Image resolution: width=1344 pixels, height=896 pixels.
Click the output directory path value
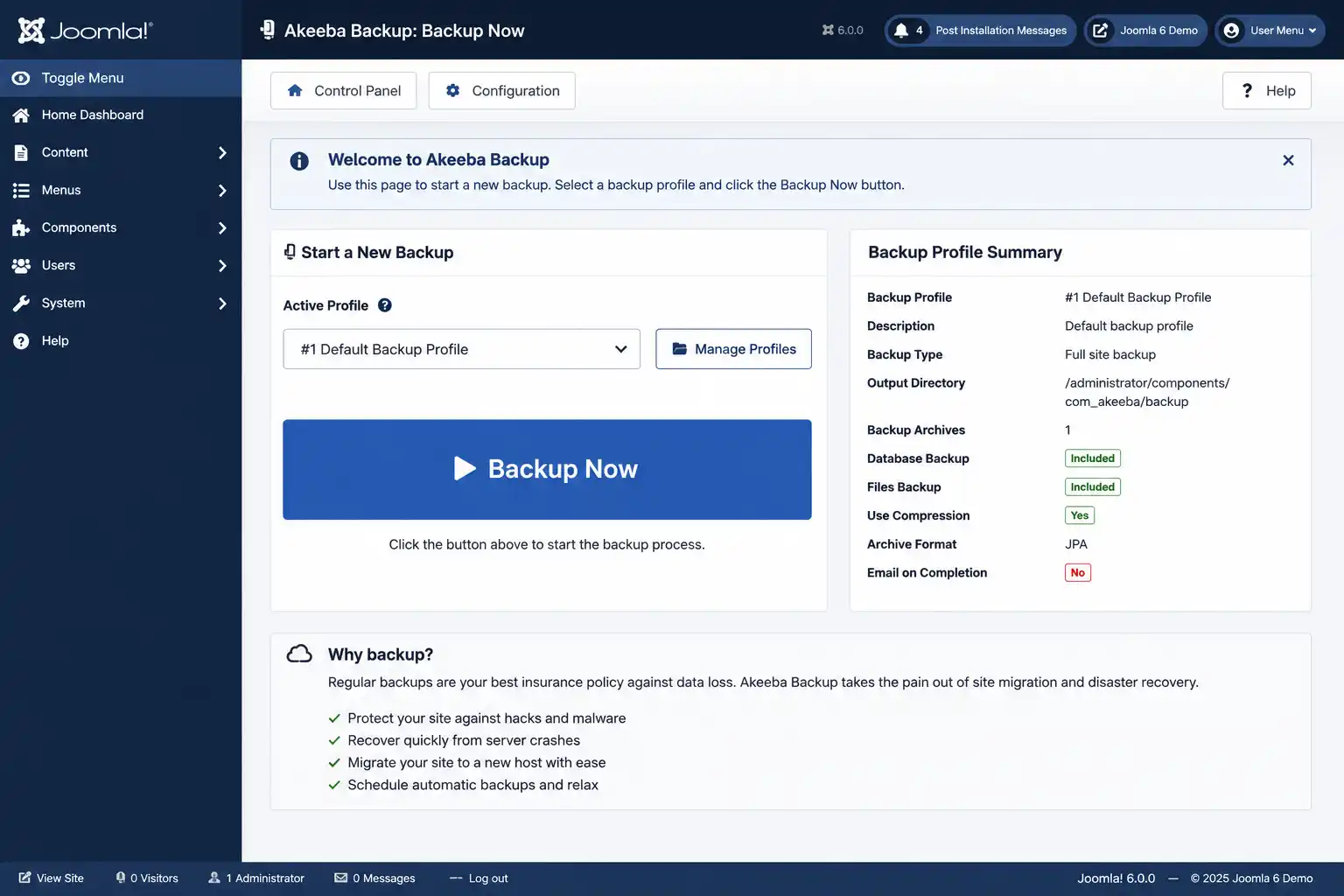click(1147, 393)
